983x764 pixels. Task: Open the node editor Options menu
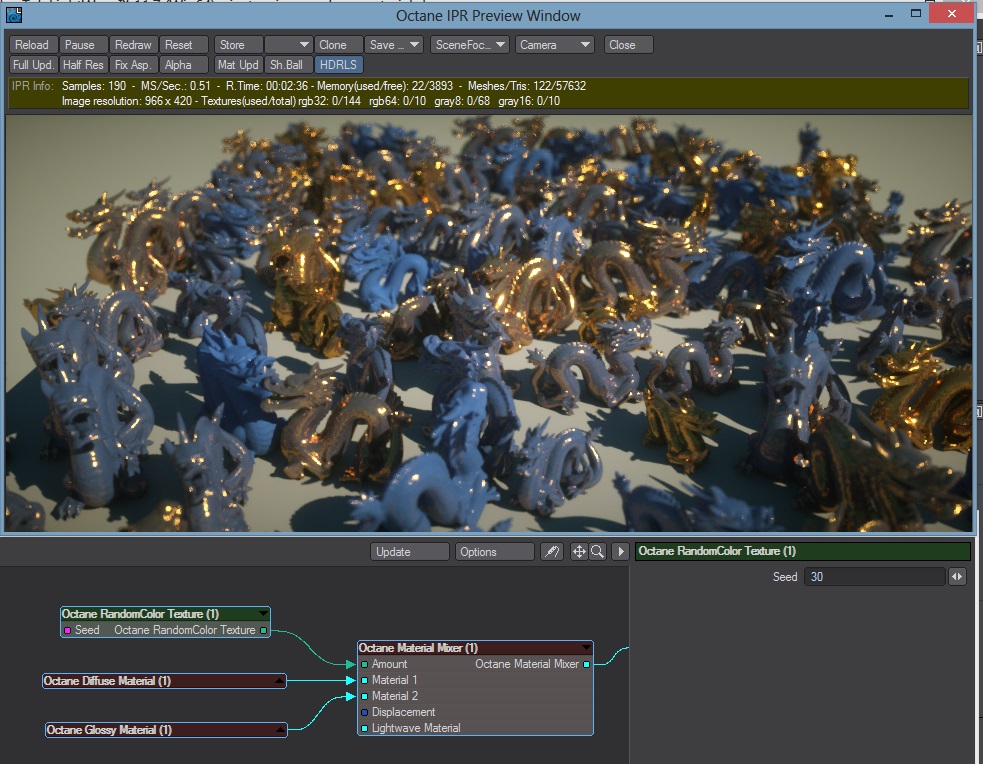point(494,552)
